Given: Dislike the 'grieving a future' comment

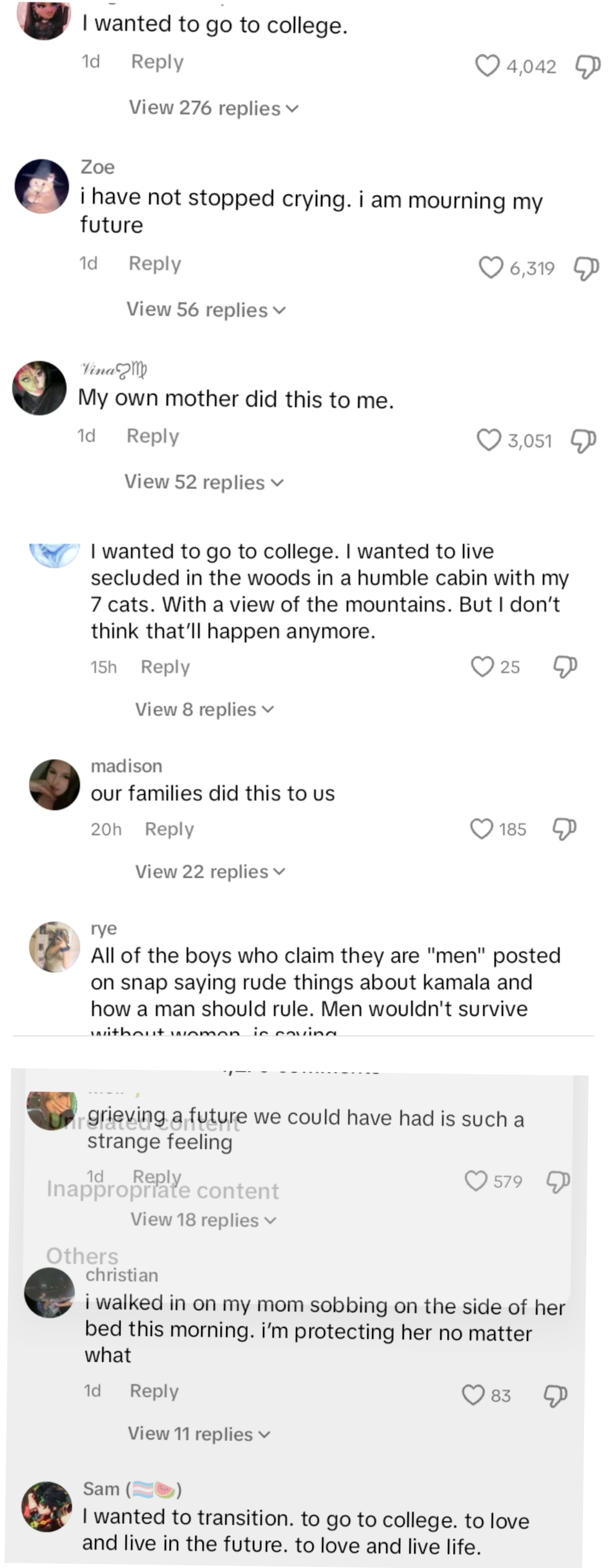Looking at the screenshot, I should click(558, 1182).
